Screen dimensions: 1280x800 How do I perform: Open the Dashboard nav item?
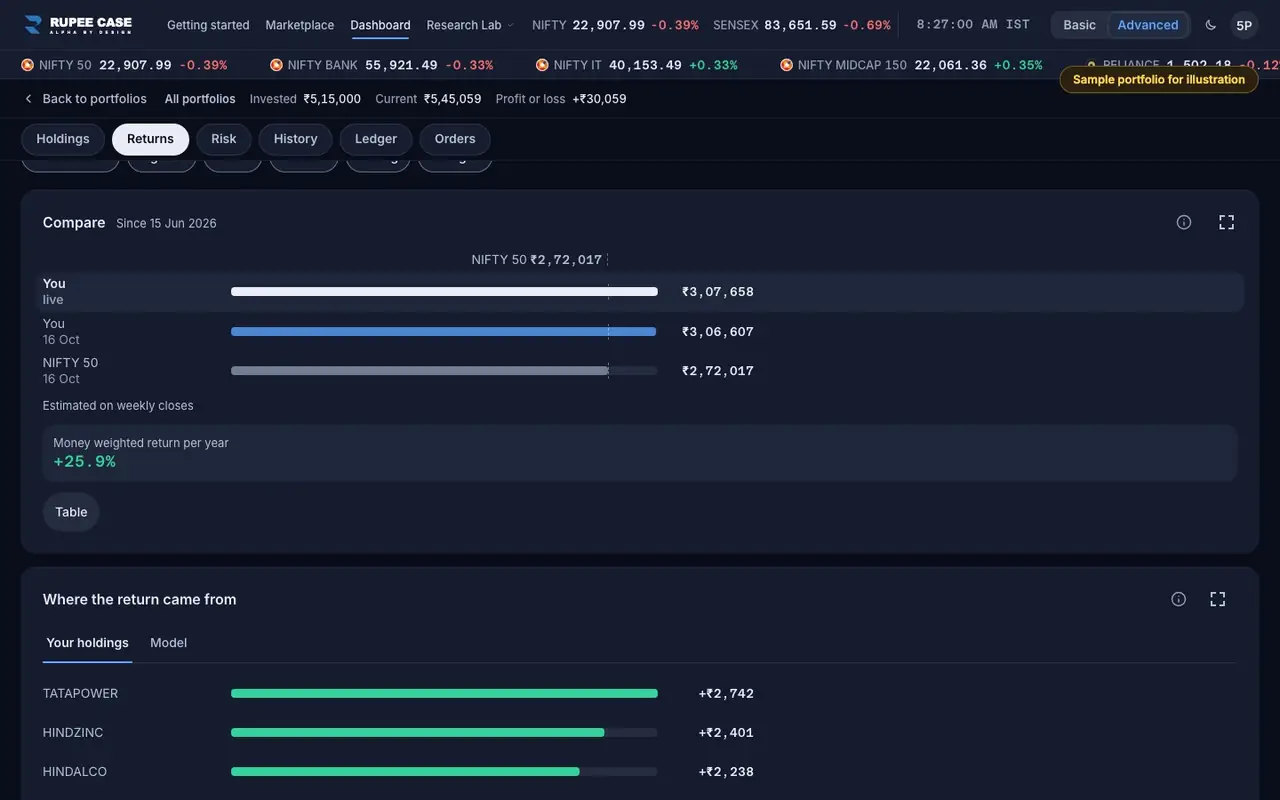380,25
